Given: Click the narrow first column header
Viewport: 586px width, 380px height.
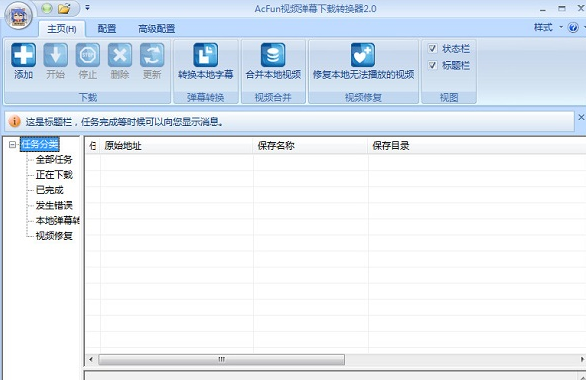Looking at the screenshot, I should 93,146.
